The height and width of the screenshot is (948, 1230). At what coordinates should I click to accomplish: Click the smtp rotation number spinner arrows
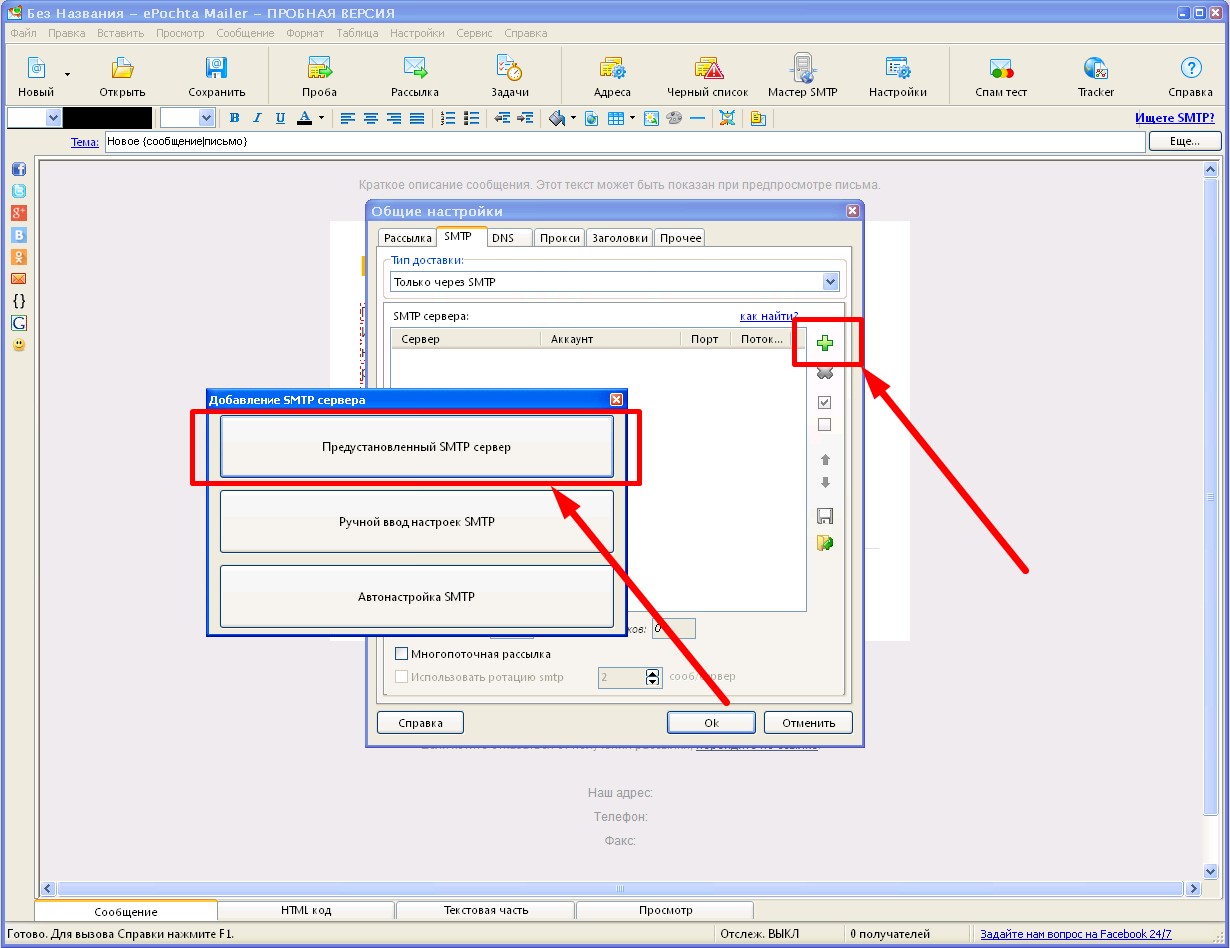click(654, 678)
